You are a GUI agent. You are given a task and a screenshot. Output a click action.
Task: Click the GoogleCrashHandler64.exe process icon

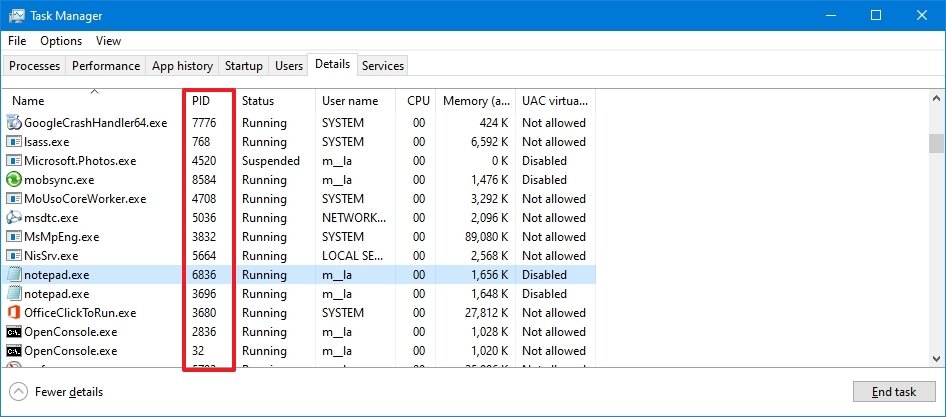point(14,123)
